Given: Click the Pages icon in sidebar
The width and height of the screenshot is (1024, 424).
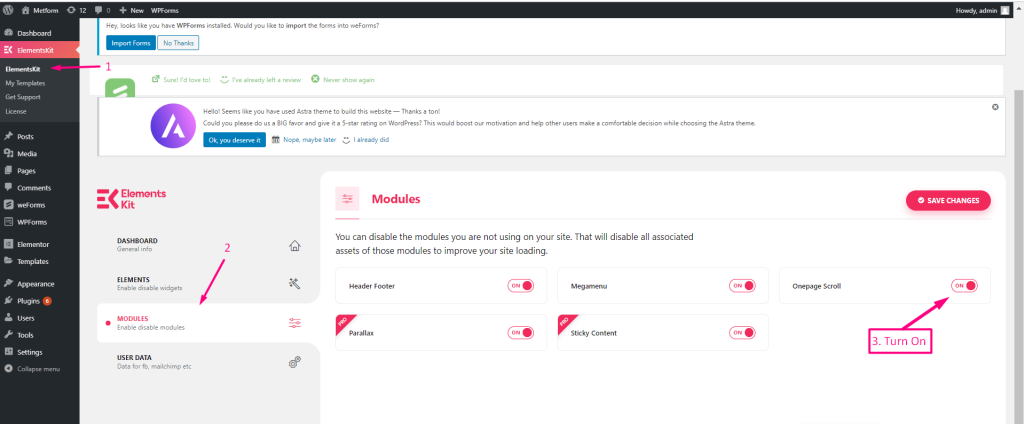Looking at the screenshot, I should point(8,171).
